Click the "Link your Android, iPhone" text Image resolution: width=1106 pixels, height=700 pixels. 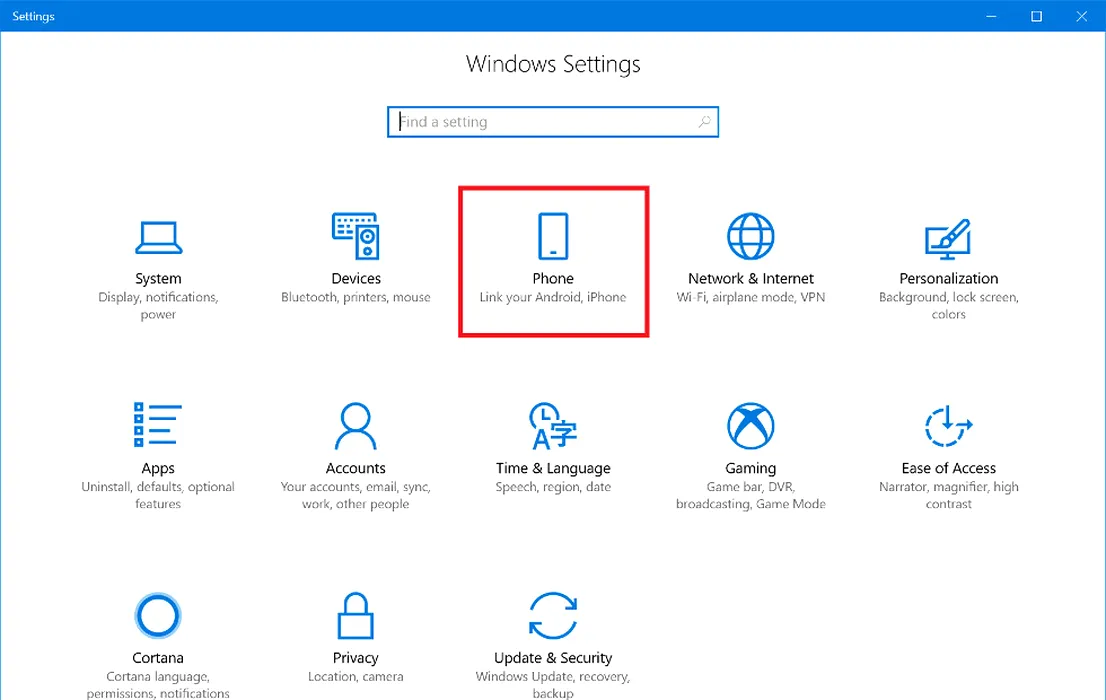(553, 297)
